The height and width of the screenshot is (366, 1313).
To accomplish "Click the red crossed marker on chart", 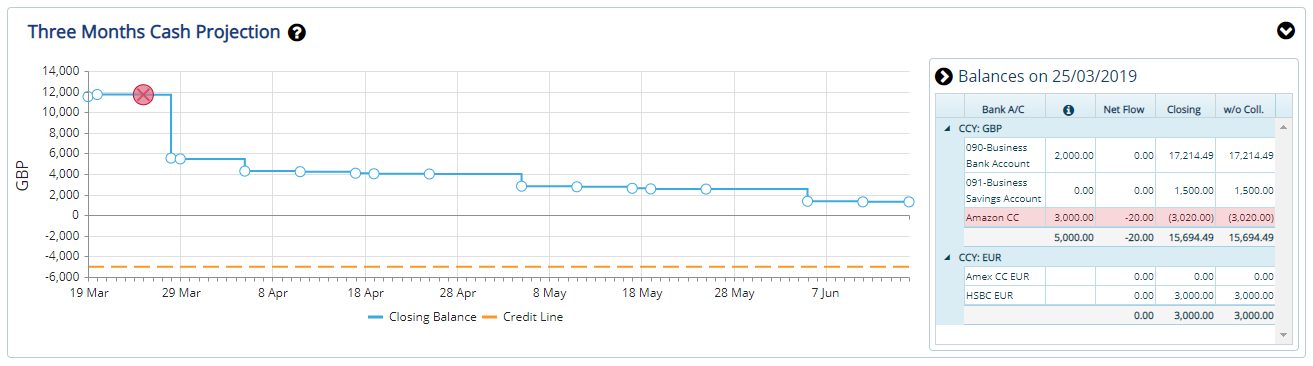I will point(143,95).
